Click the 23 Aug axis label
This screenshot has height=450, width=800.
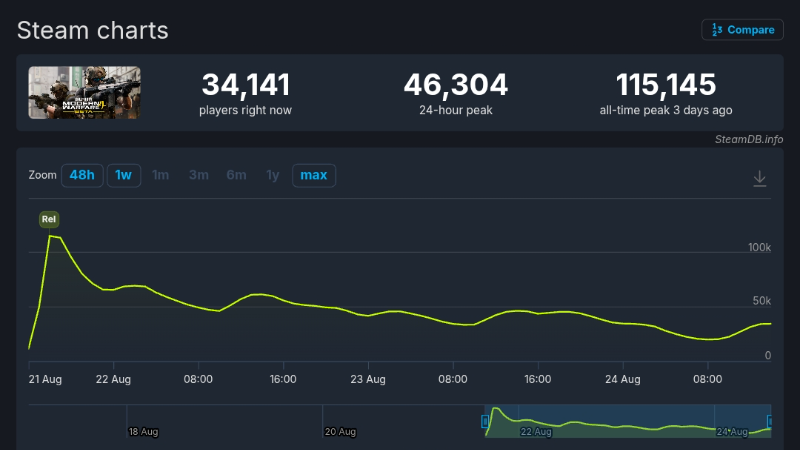(368, 379)
